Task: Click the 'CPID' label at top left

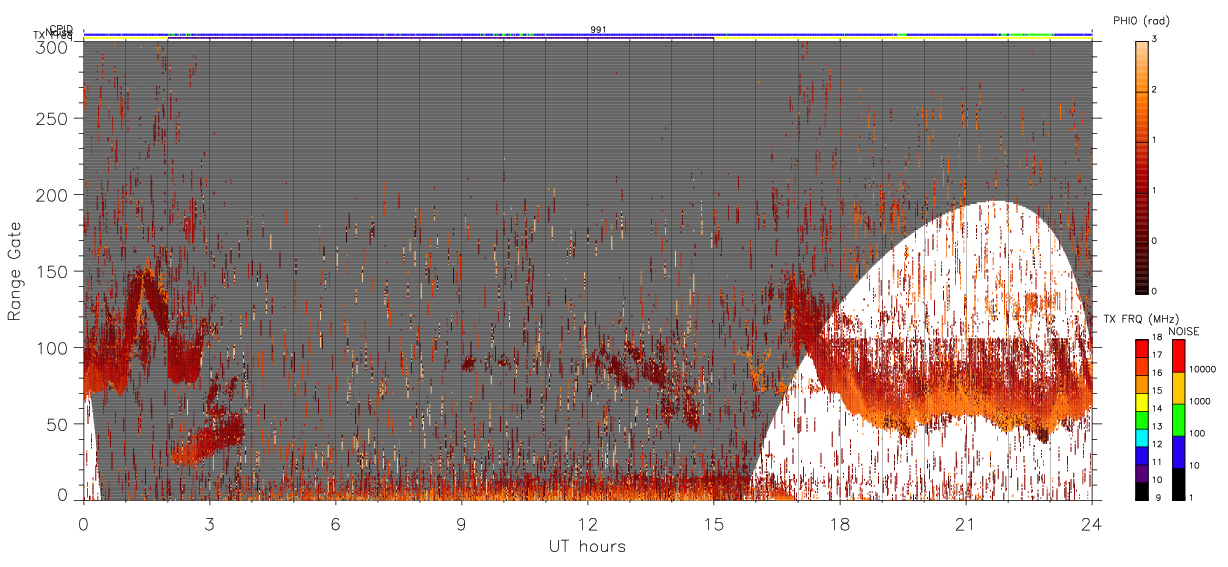Action: click(61, 28)
